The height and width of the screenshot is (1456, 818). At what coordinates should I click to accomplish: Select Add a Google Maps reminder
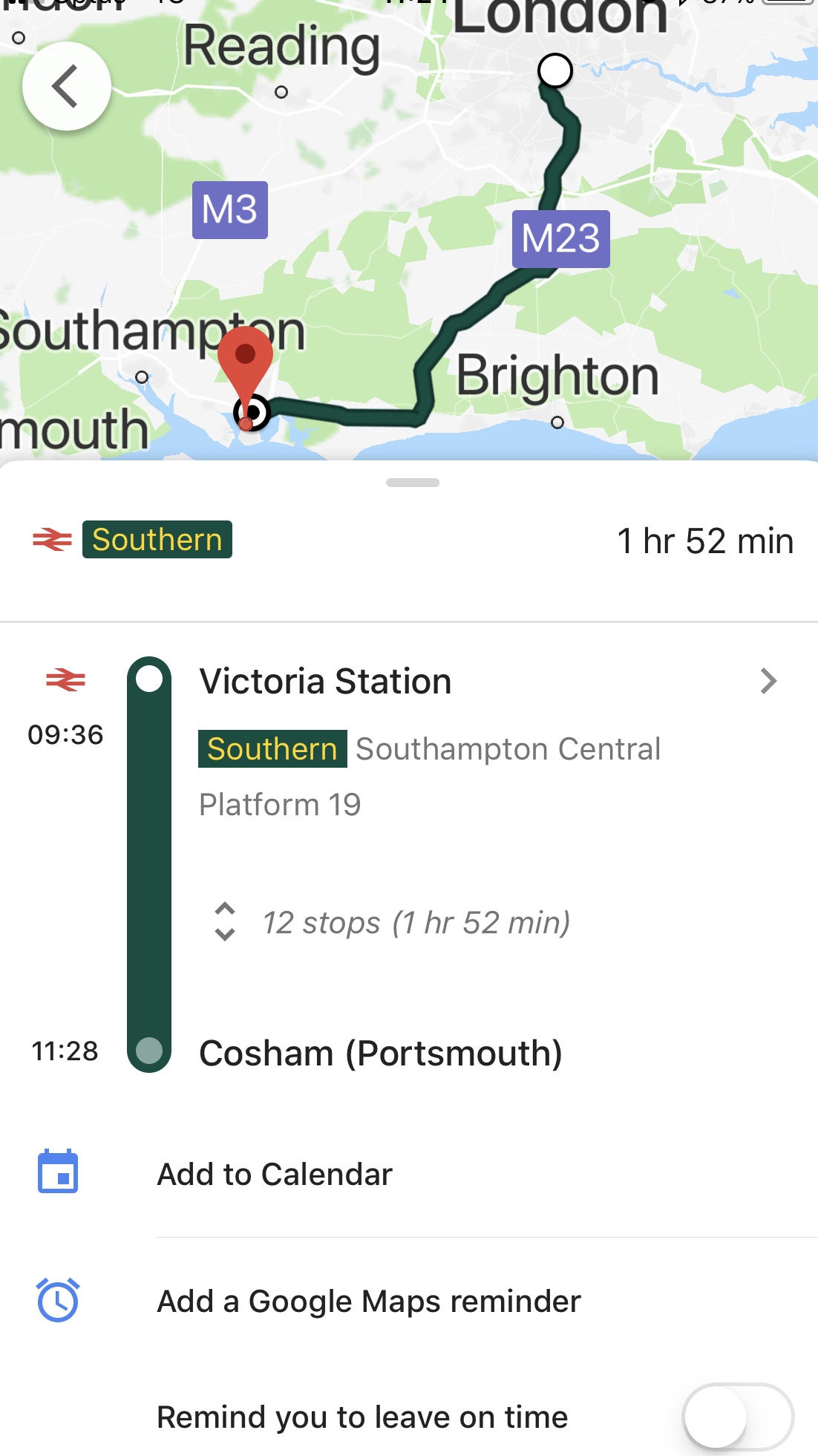coord(369,1301)
